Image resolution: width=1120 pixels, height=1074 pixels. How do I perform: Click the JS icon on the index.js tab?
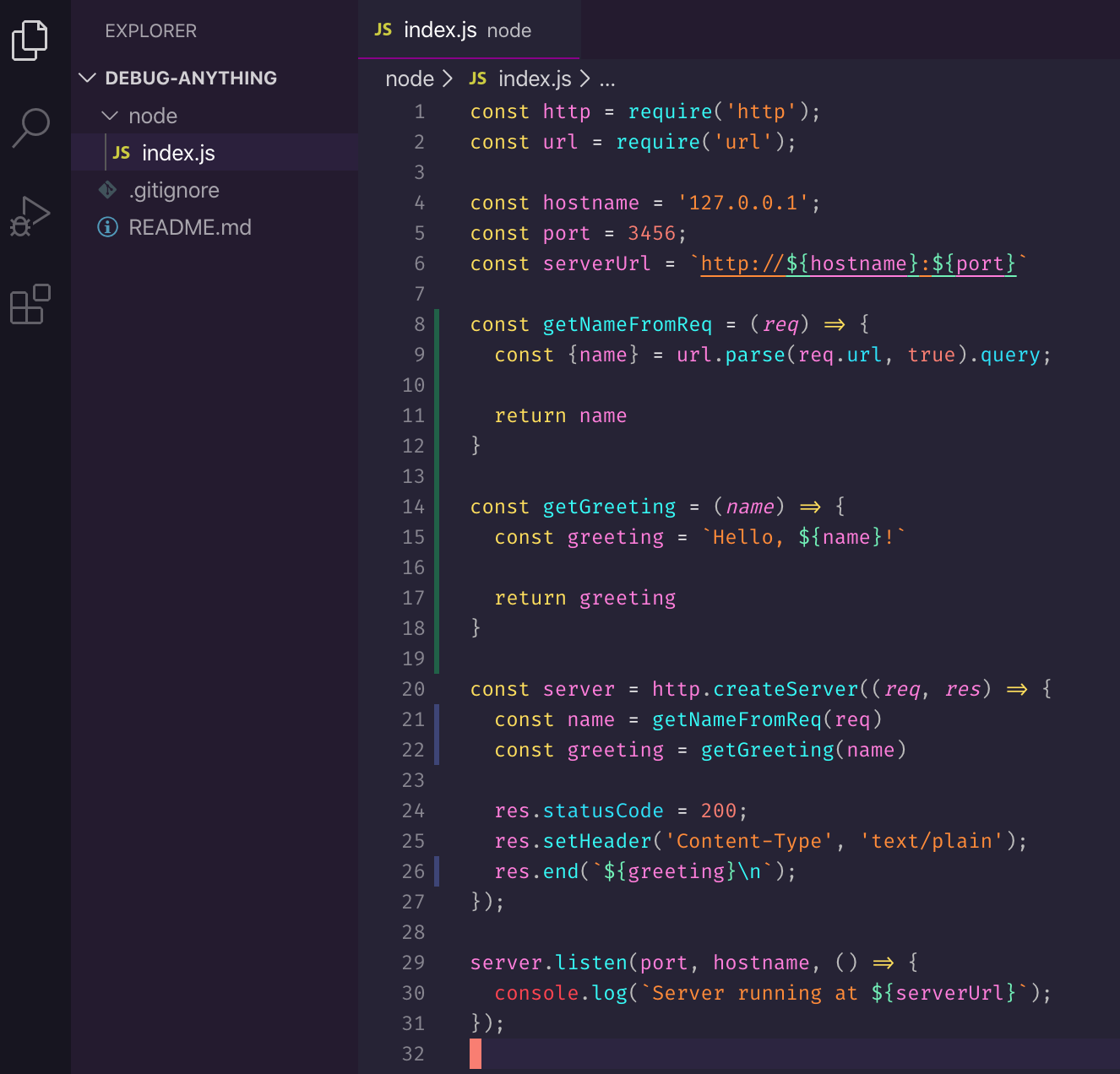pyautogui.click(x=383, y=30)
